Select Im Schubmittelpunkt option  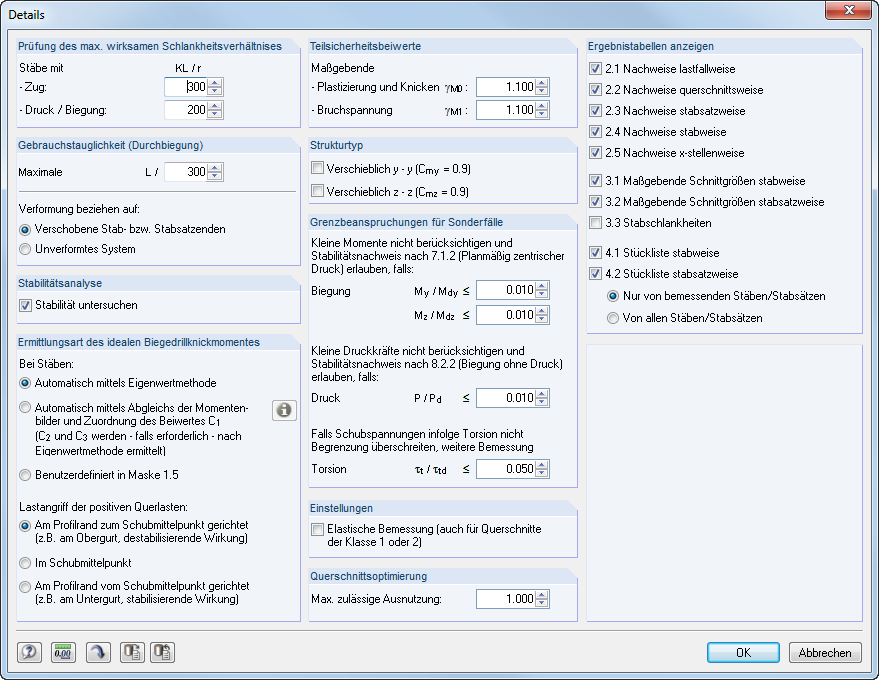tap(25, 563)
